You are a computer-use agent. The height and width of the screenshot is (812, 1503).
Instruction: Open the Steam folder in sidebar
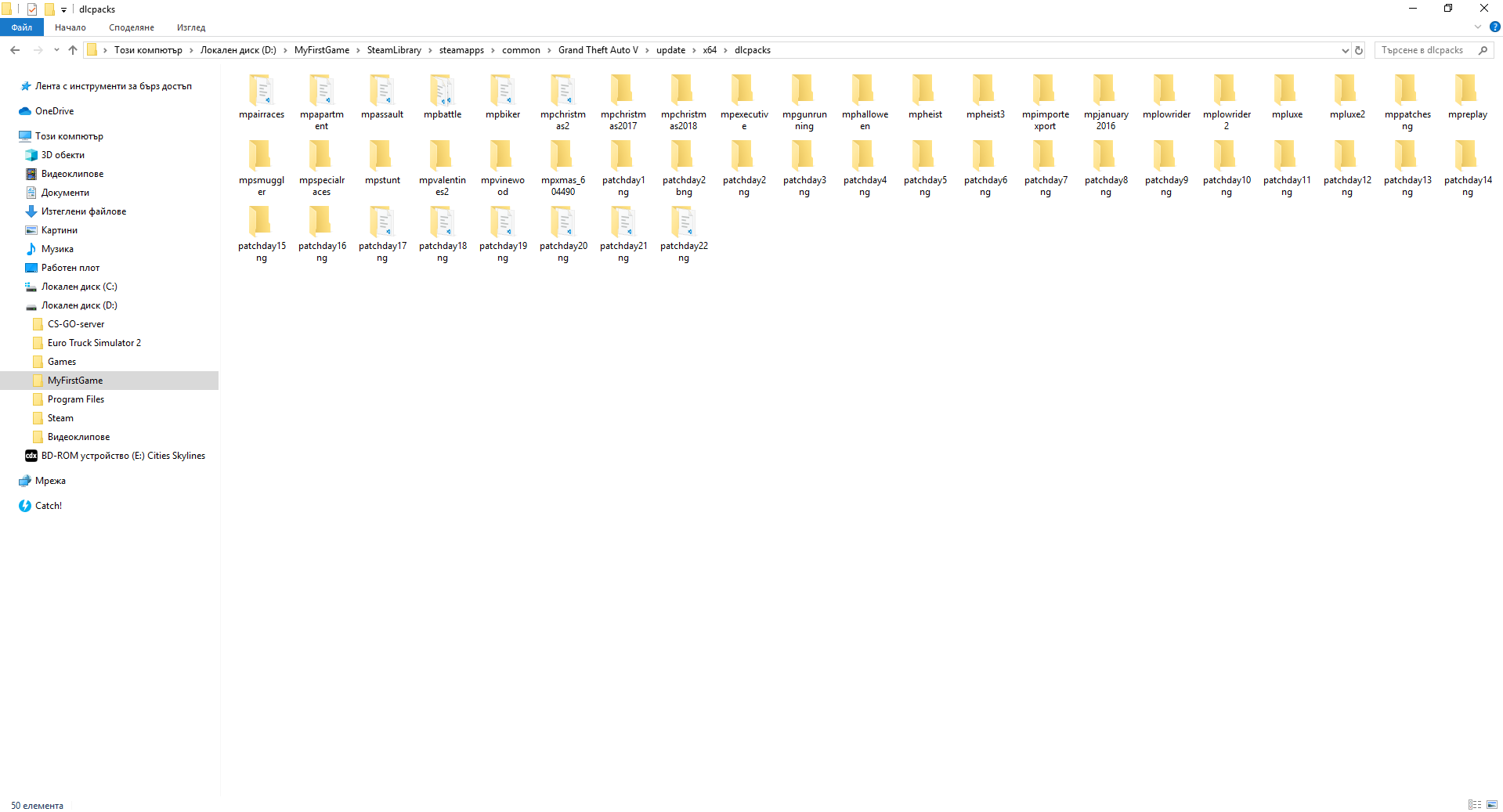point(60,418)
